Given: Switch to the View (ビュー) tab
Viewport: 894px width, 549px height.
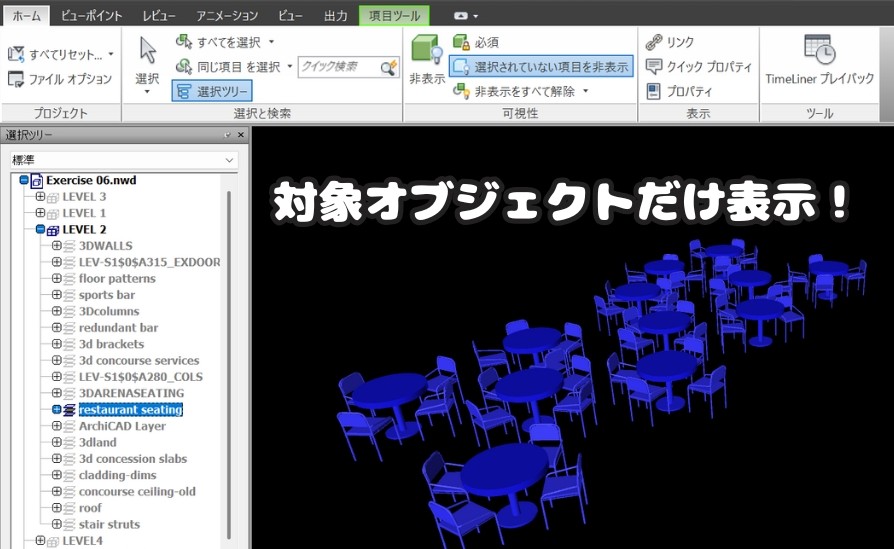Looking at the screenshot, I should coord(290,15).
